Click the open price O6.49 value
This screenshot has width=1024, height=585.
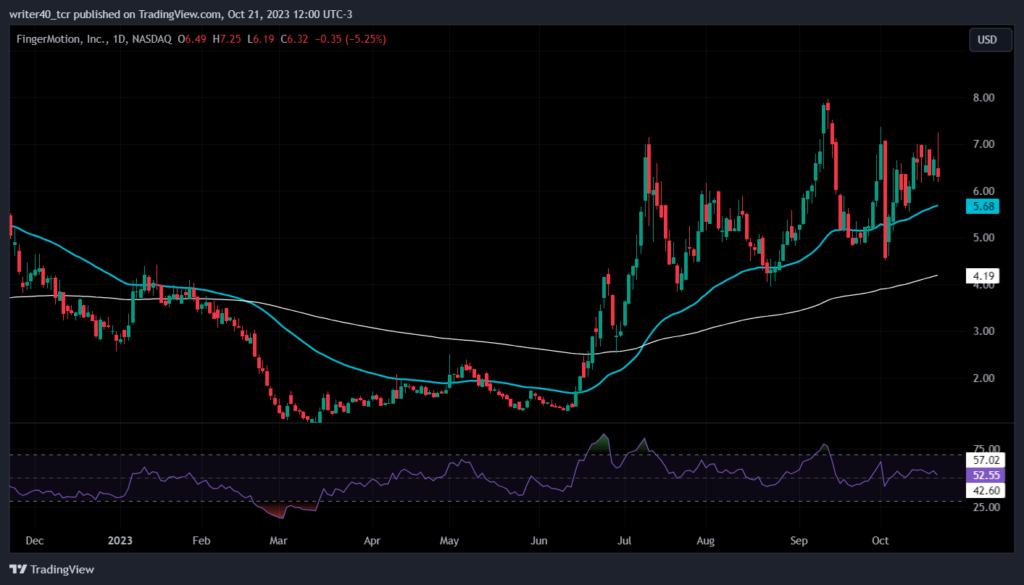click(192, 39)
